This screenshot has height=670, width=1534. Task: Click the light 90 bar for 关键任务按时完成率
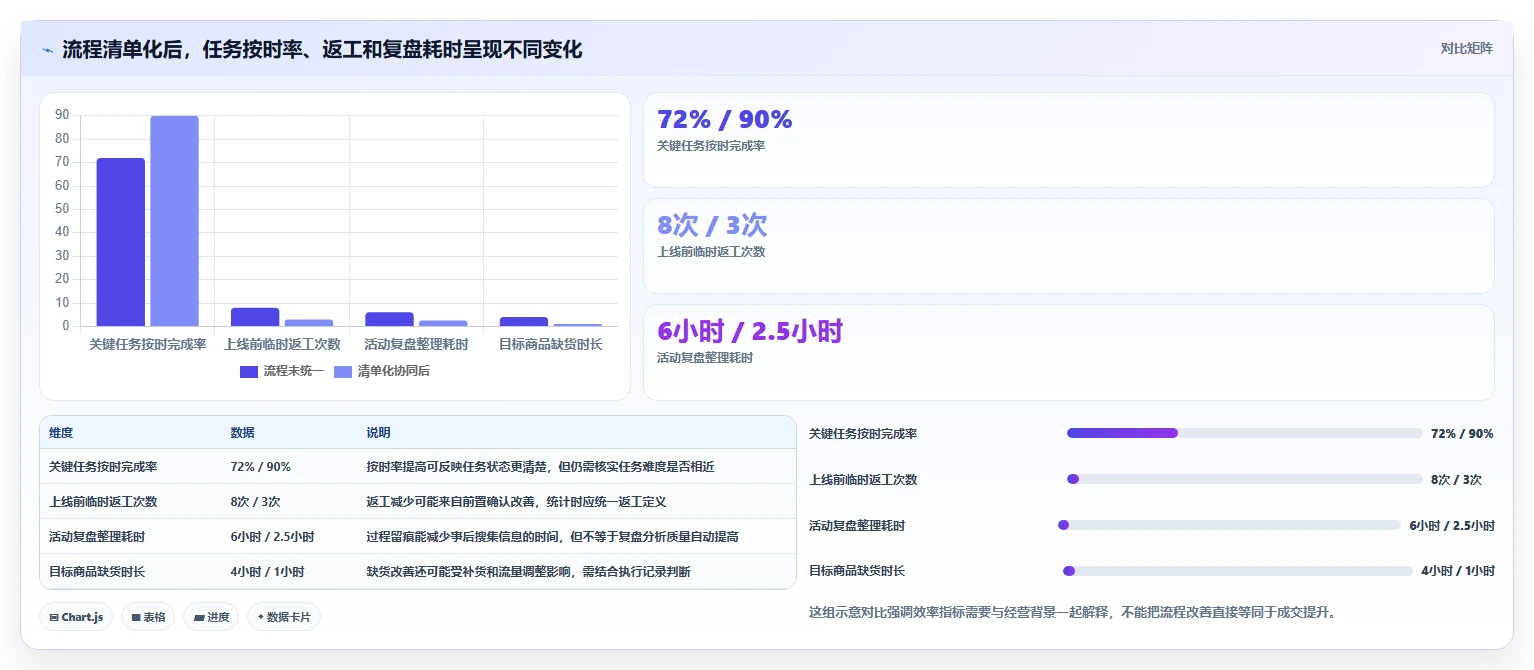point(175,221)
